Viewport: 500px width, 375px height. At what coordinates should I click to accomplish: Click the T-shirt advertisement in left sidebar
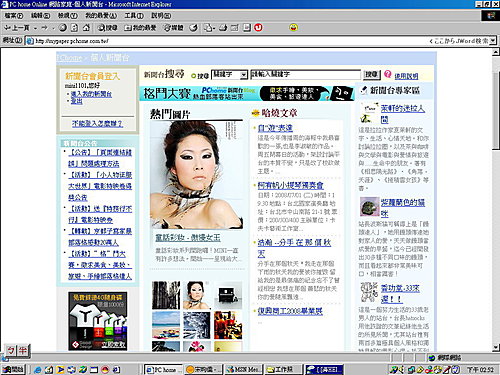point(97,321)
